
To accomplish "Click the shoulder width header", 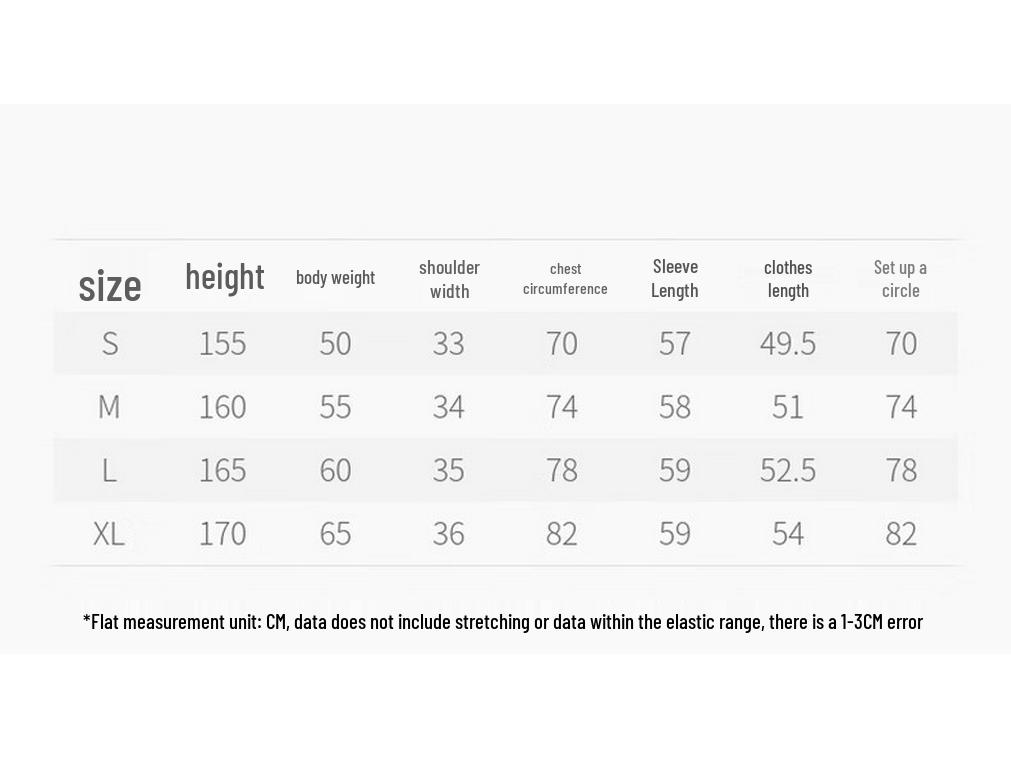I will tap(449, 279).
